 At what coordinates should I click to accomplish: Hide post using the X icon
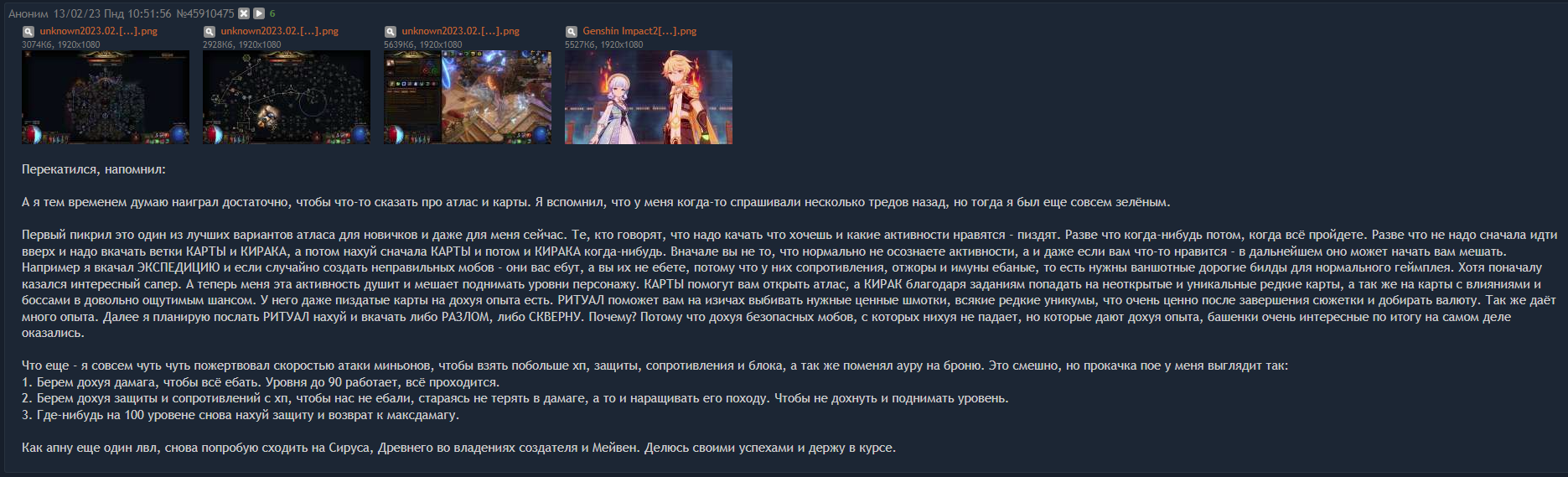[x=244, y=13]
